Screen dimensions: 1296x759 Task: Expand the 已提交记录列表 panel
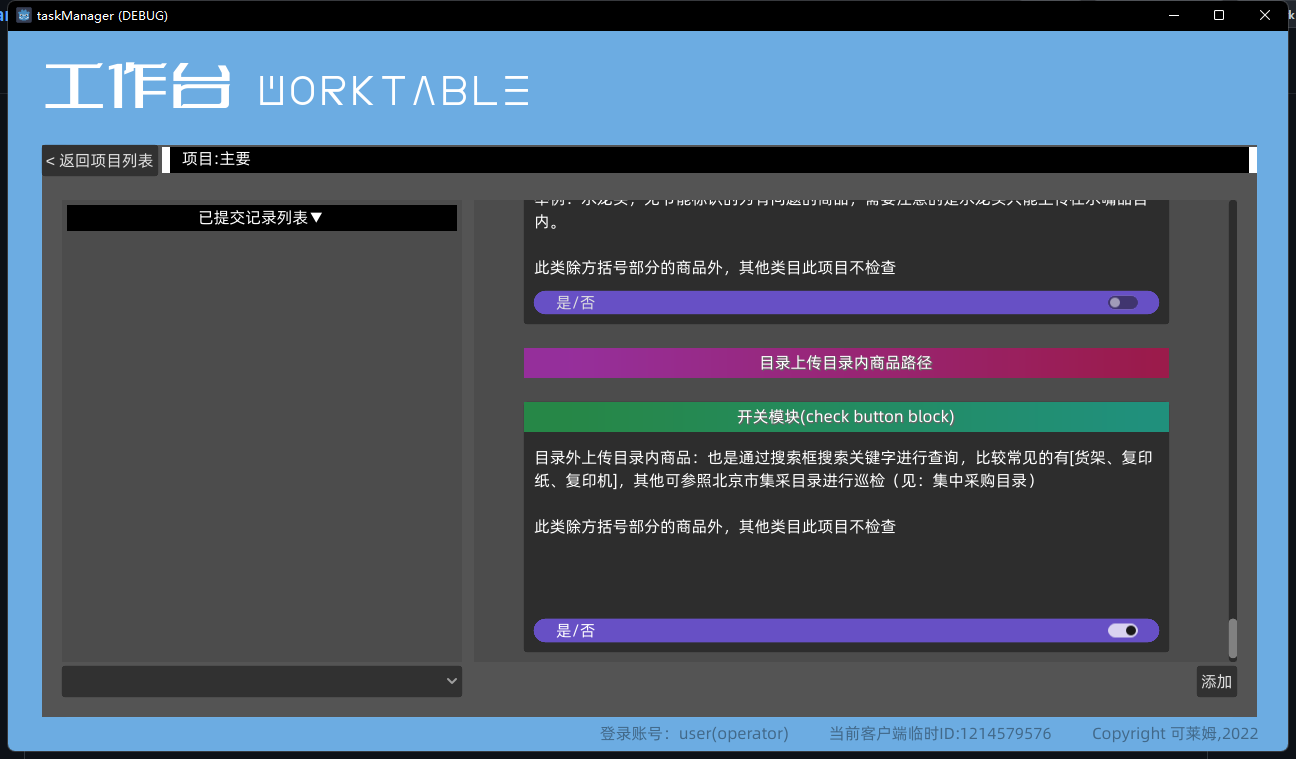261,218
